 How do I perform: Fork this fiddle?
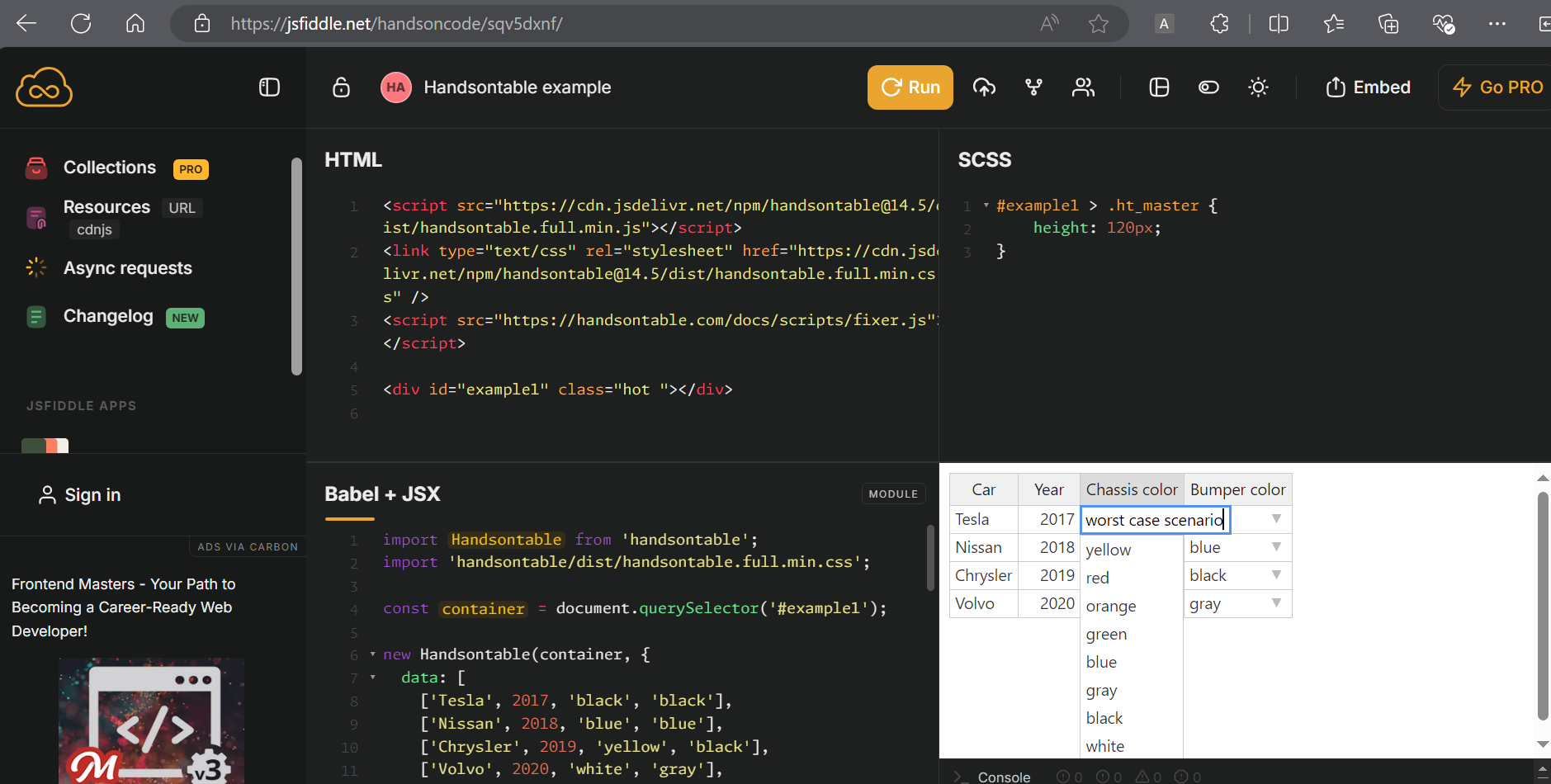click(1033, 87)
